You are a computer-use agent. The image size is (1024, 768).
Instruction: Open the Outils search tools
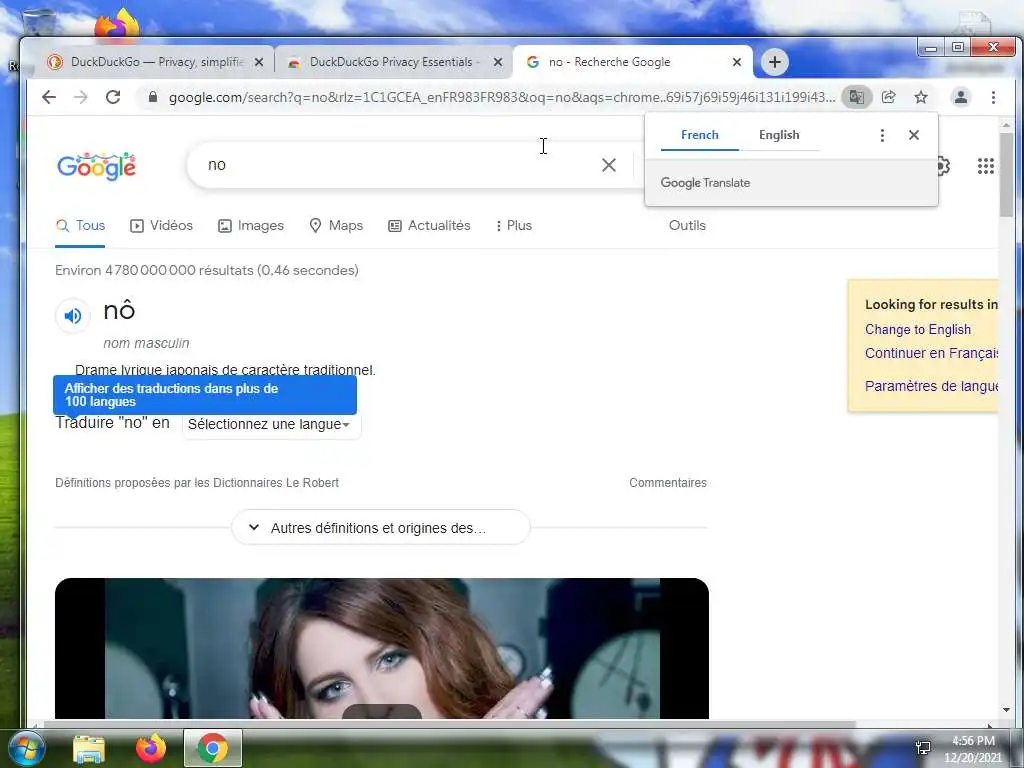click(x=687, y=226)
